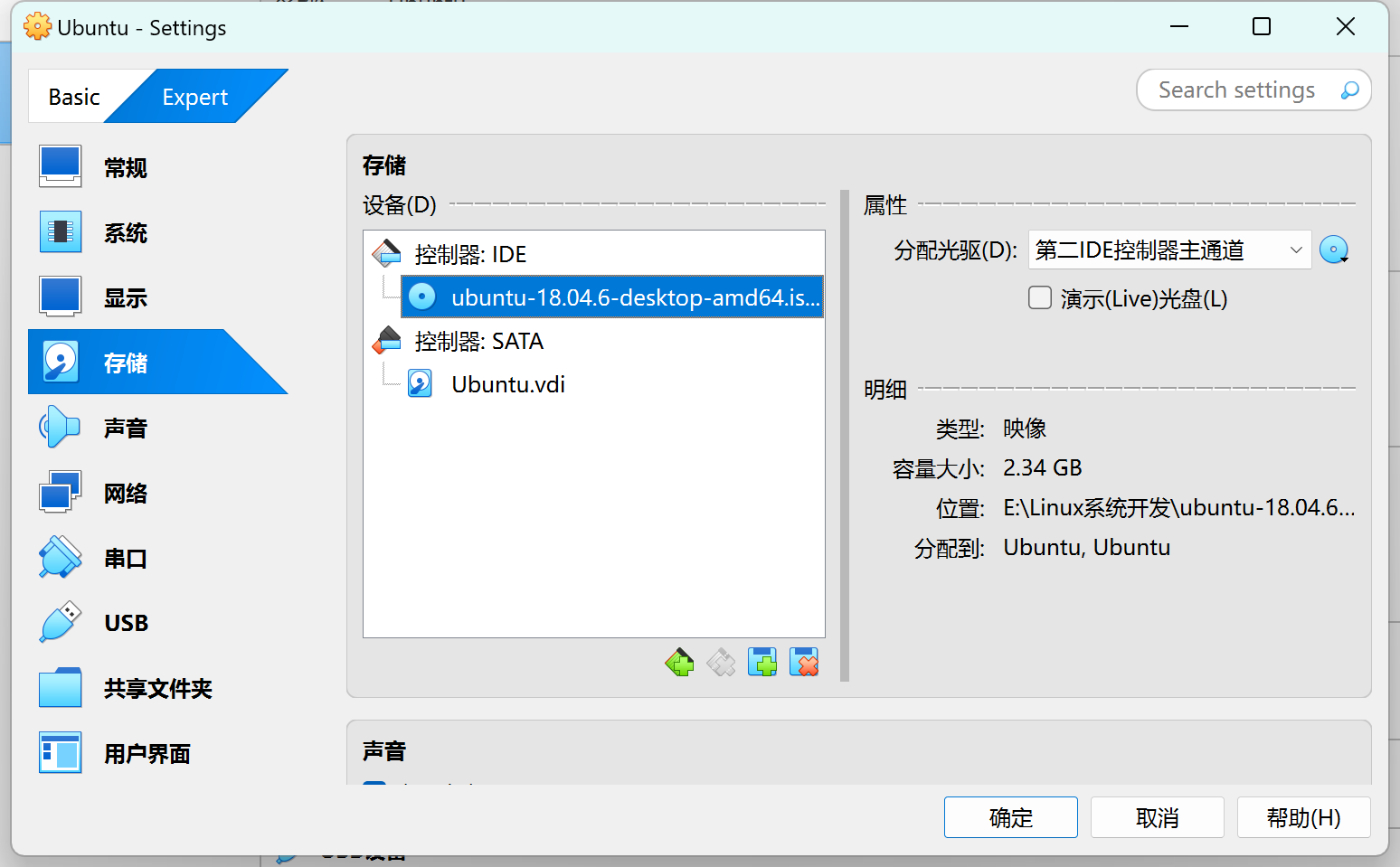Click the OK (确定) button

pos(1010,816)
